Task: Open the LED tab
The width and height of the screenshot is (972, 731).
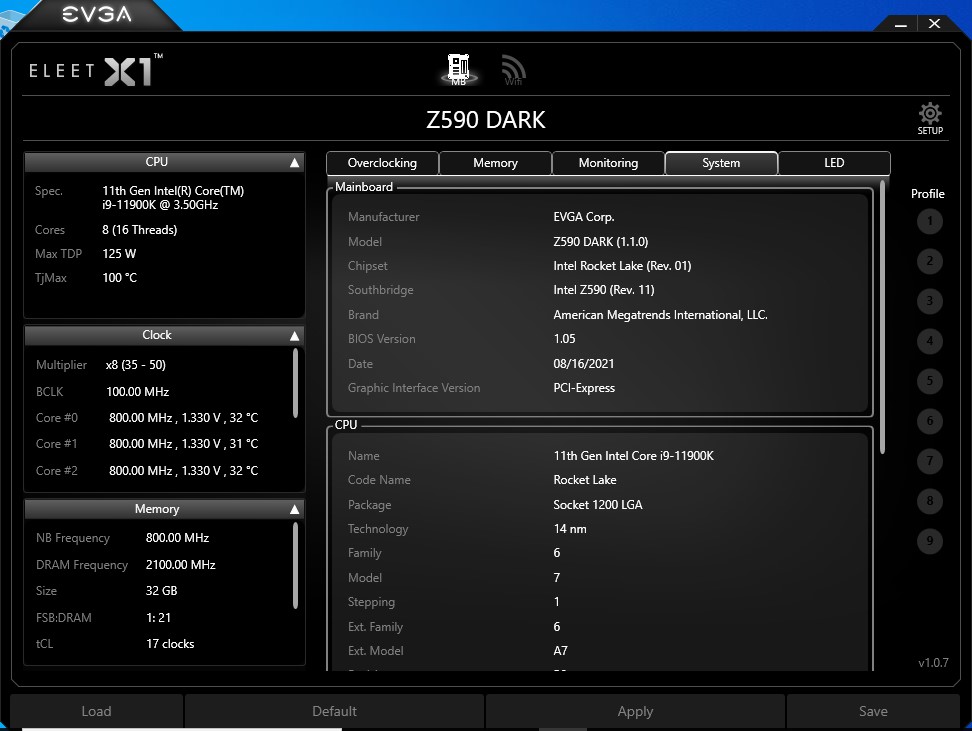Action: point(834,163)
